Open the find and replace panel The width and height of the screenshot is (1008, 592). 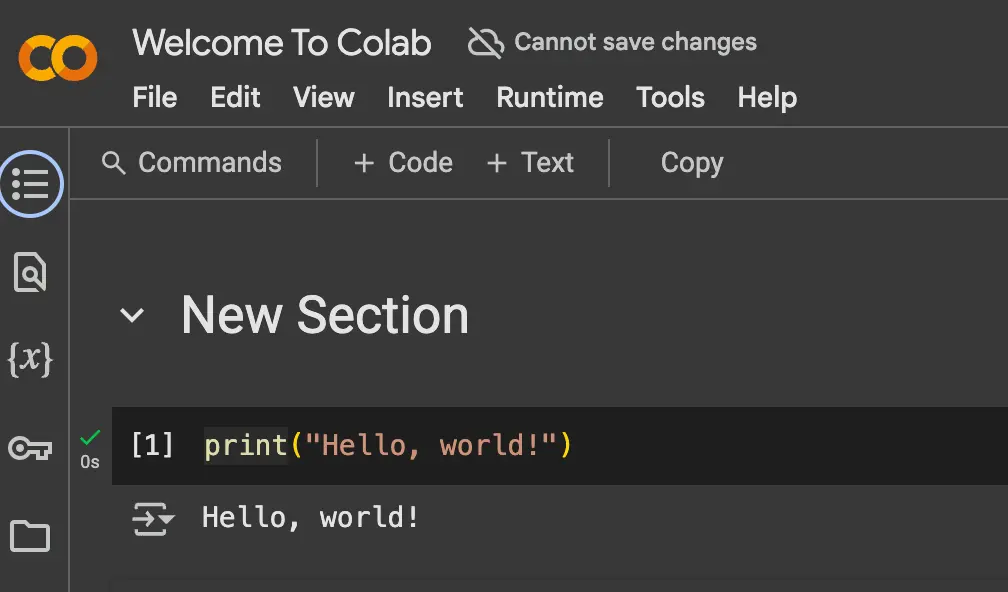30,272
